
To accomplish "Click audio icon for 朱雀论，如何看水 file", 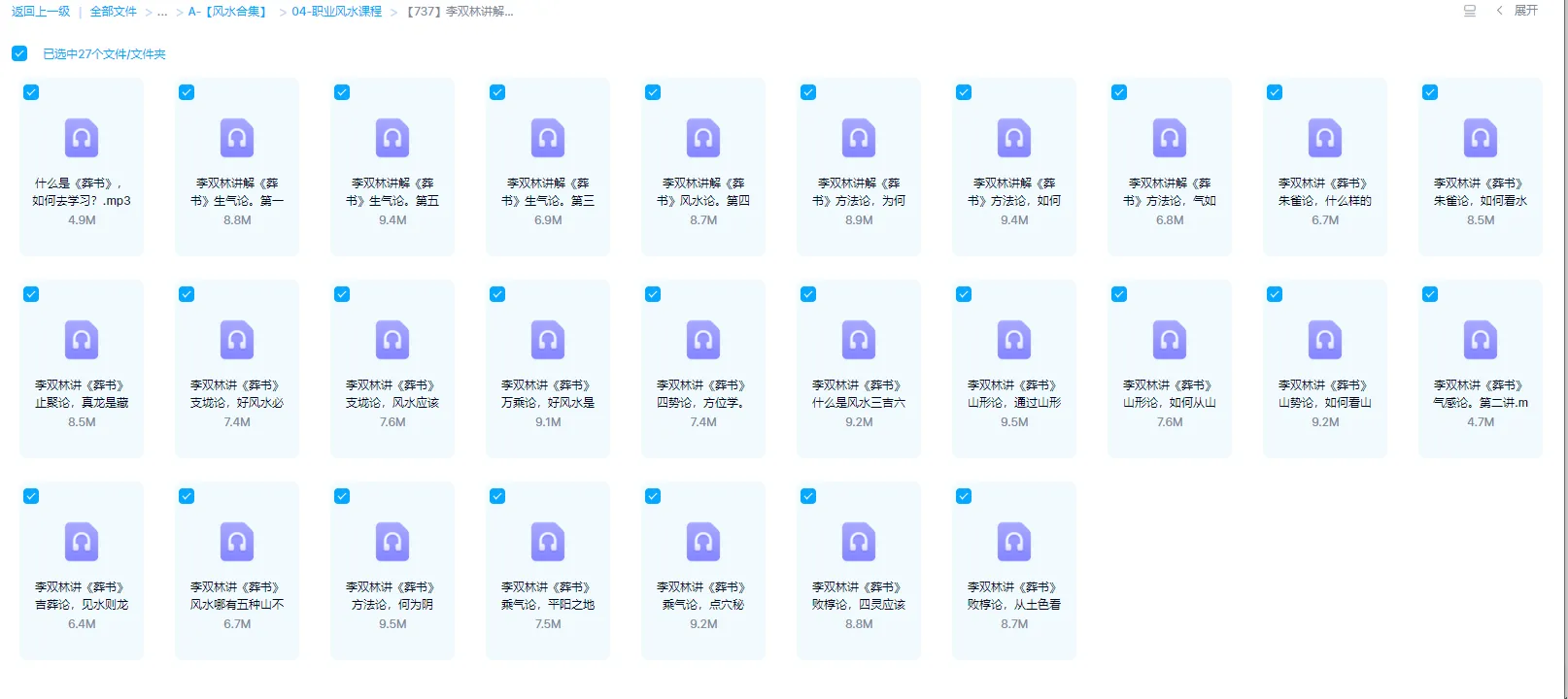I will 1481,138.
